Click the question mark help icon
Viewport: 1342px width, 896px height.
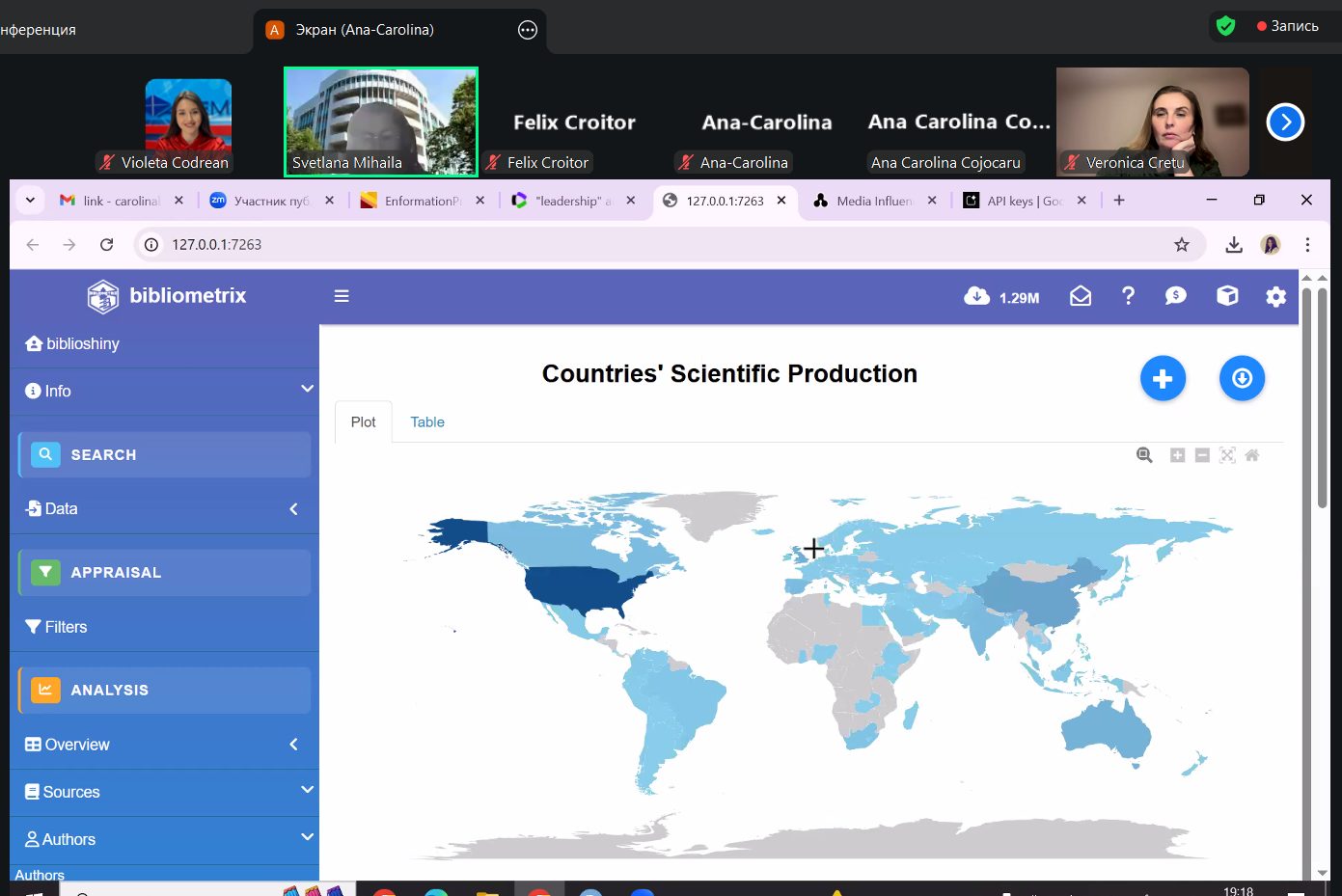tap(1128, 296)
